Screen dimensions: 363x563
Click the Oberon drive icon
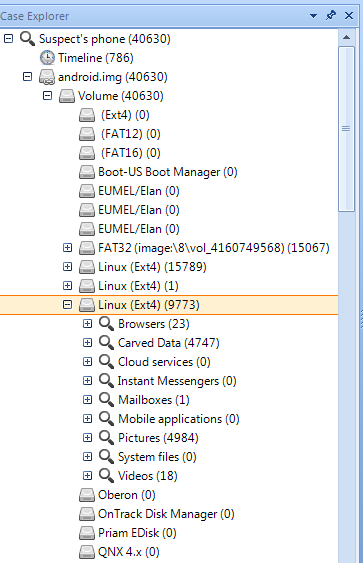pyautogui.click(x=87, y=495)
